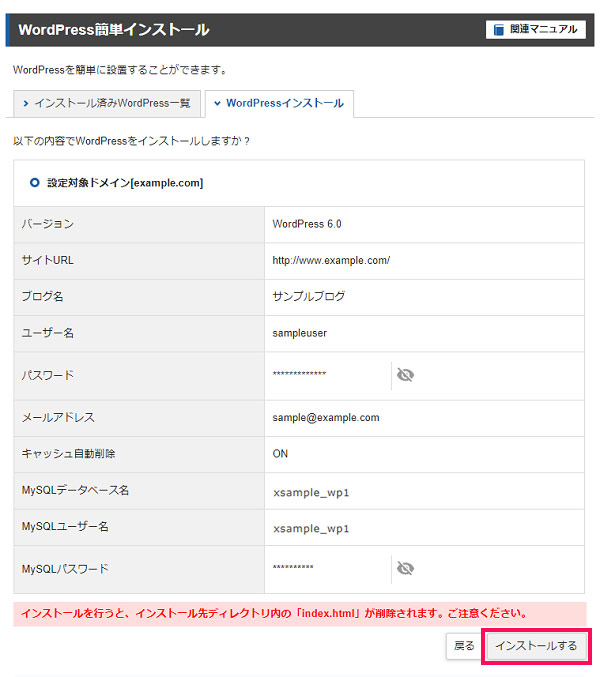This screenshot has height=677, width=600.
Task: Click the メールアドレス row label
Action: tap(58, 417)
